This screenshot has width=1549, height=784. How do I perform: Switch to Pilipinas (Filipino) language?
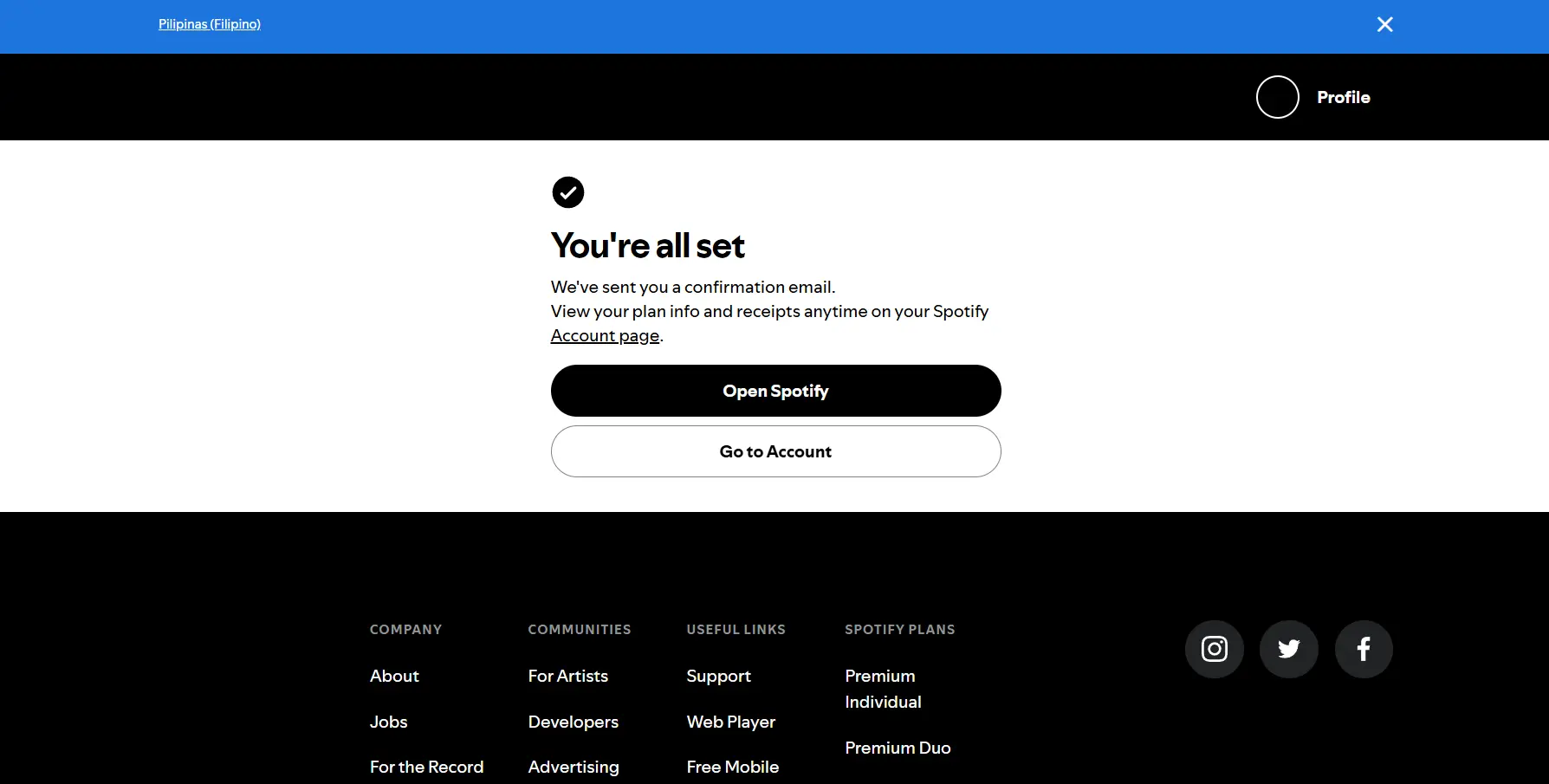click(210, 24)
